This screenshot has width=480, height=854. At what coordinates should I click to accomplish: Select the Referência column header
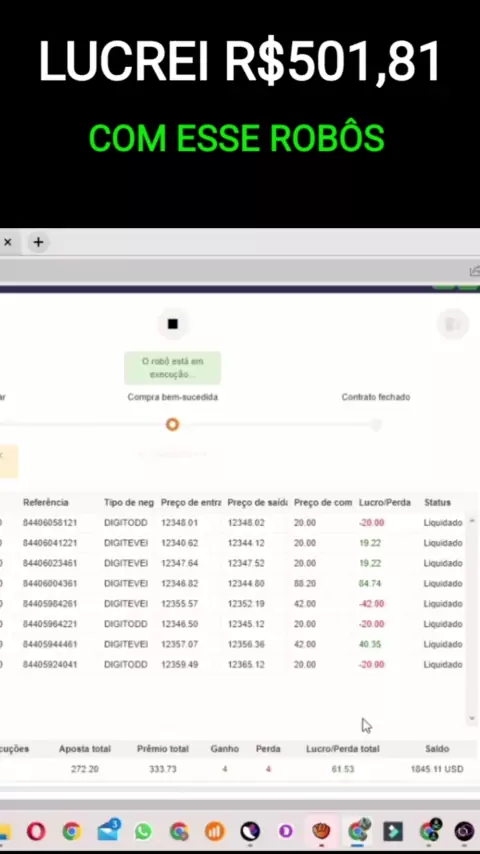(46, 502)
